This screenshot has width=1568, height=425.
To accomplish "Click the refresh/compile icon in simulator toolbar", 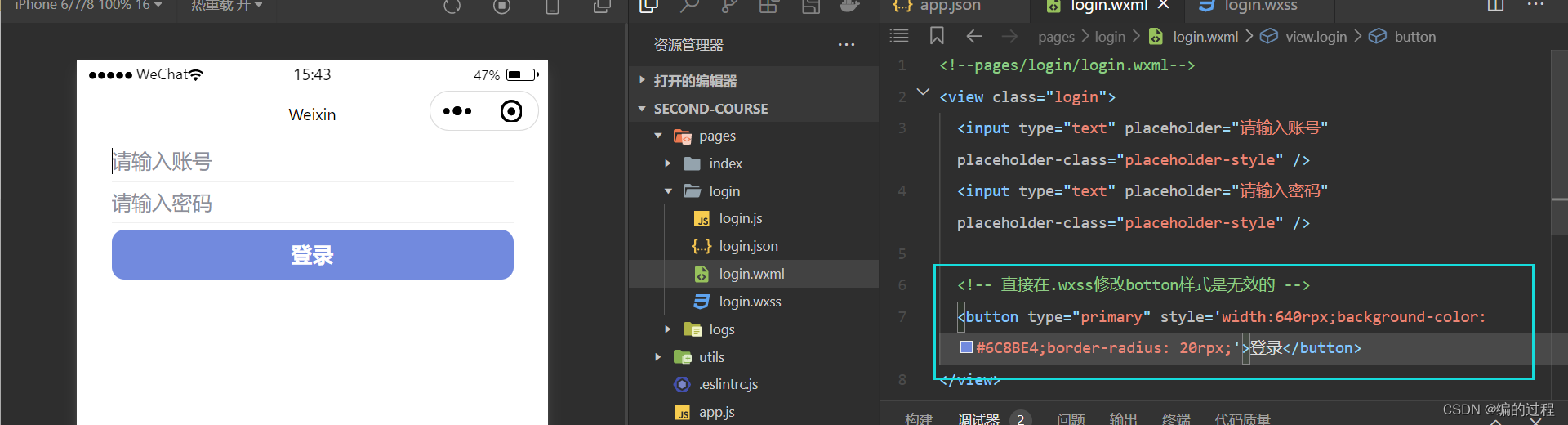I will (452, 7).
